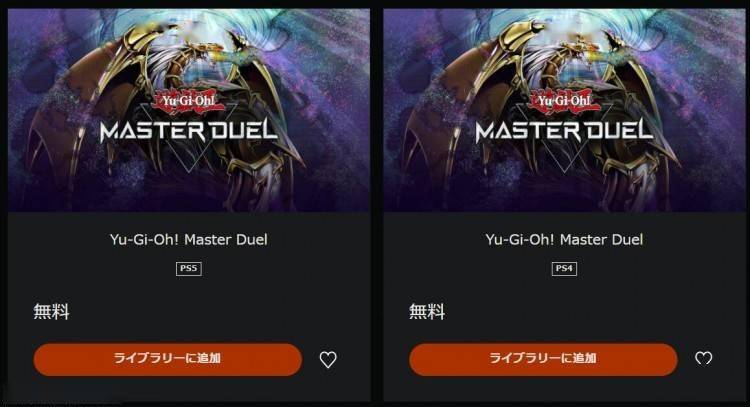The width and height of the screenshot is (750, 407).
Task: Open Yu-Gi-Oh! Master Duel title above PS4 badge
Action: [564, 240]
